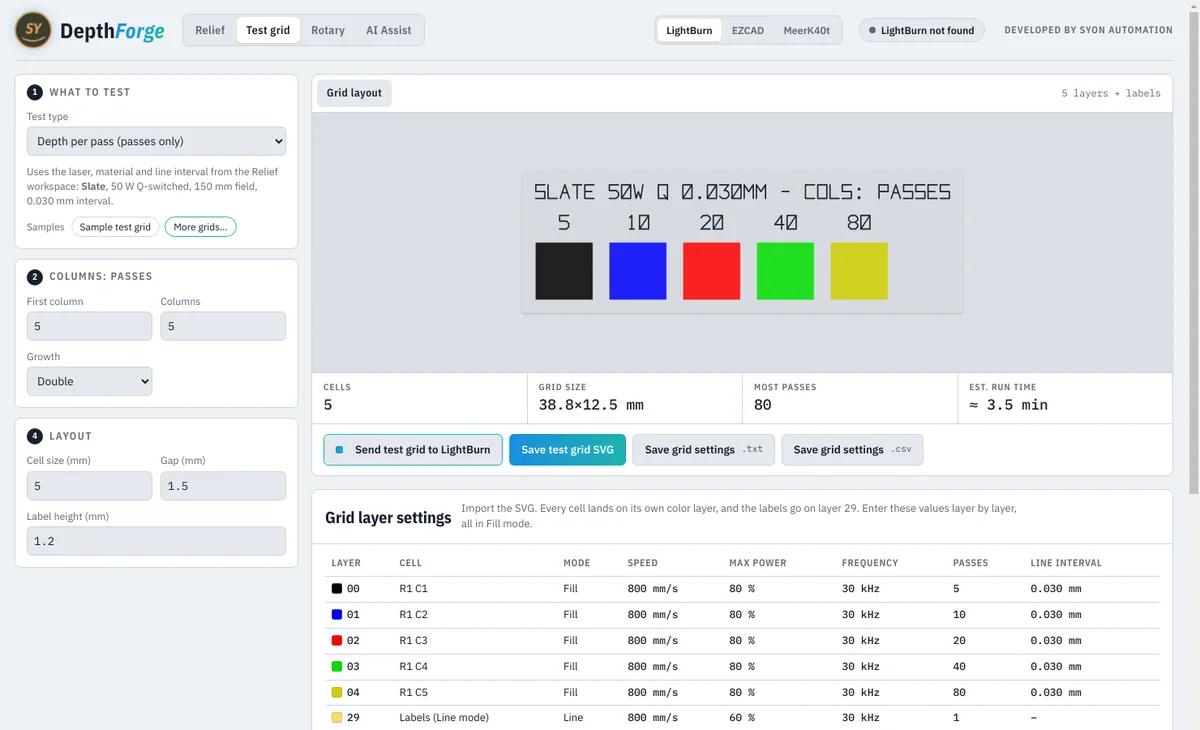The image size is (1200, 730).
Task: Click the green 40-pass preview cell
Action: click(x=785, y=271)
